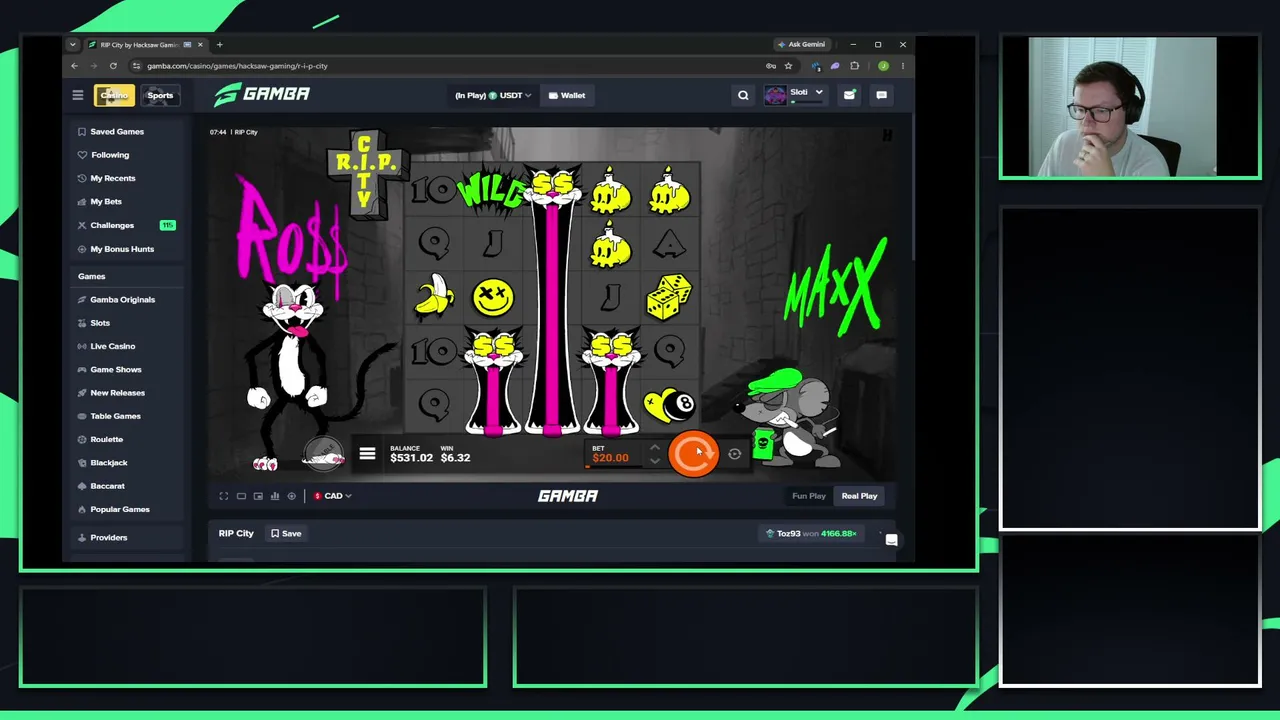Click the My Recents clock icon
The height and width of the screenshot is (720, 1280).
tap(82, 178)
